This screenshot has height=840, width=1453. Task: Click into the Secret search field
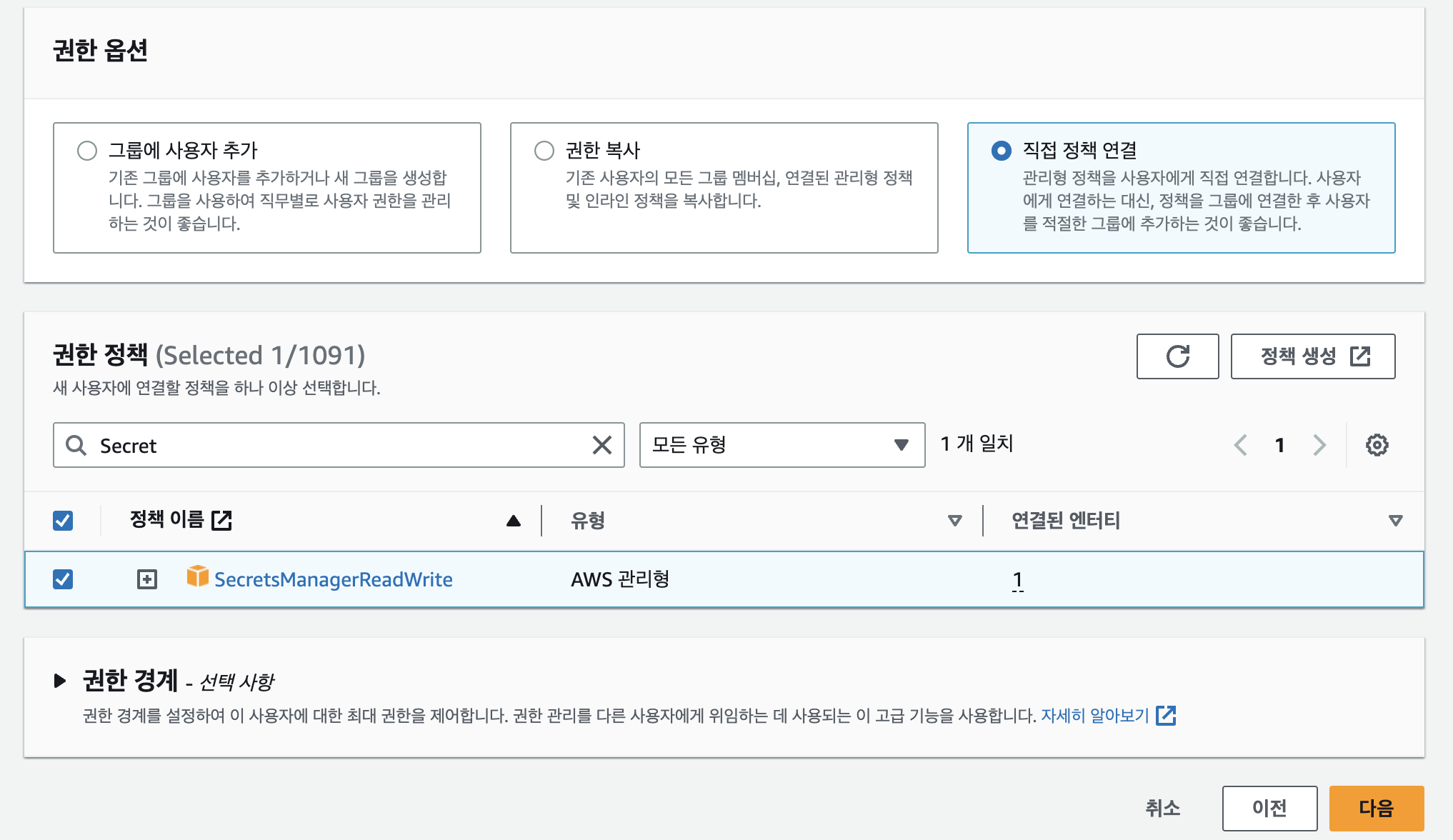336,445
